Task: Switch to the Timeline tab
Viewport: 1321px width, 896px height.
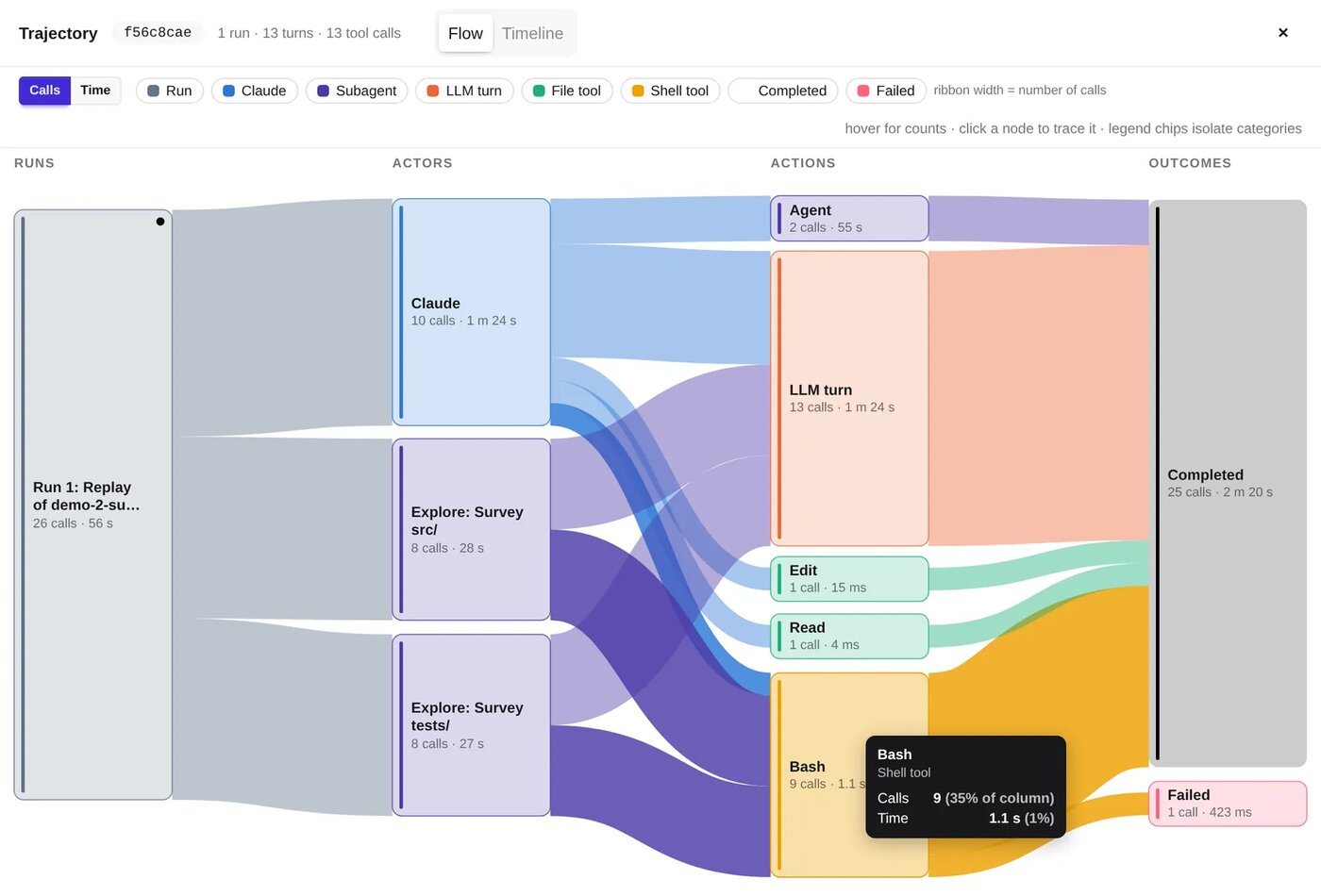Action: pos(532,33)
